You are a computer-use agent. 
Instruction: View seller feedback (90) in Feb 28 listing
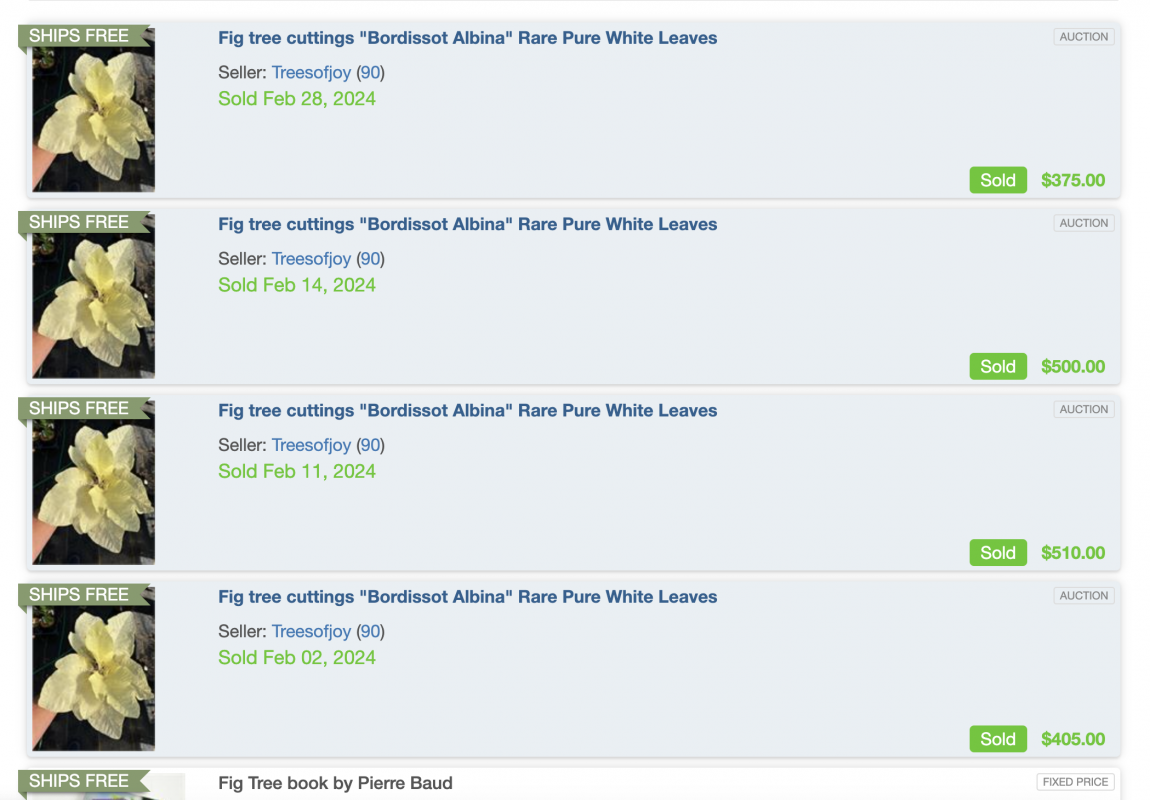pos(370,73)
